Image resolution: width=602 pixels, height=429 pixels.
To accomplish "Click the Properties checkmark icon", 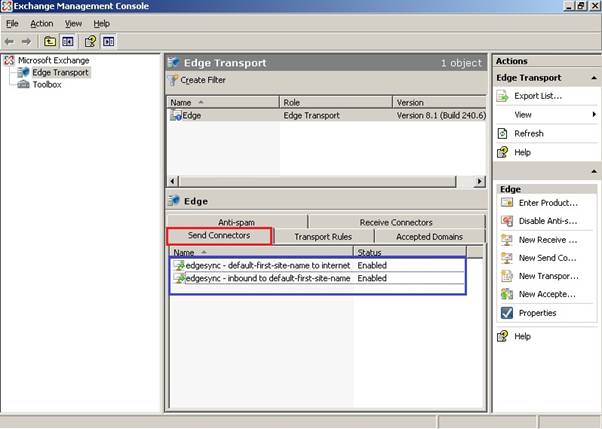I will click(x=507, y=313).
